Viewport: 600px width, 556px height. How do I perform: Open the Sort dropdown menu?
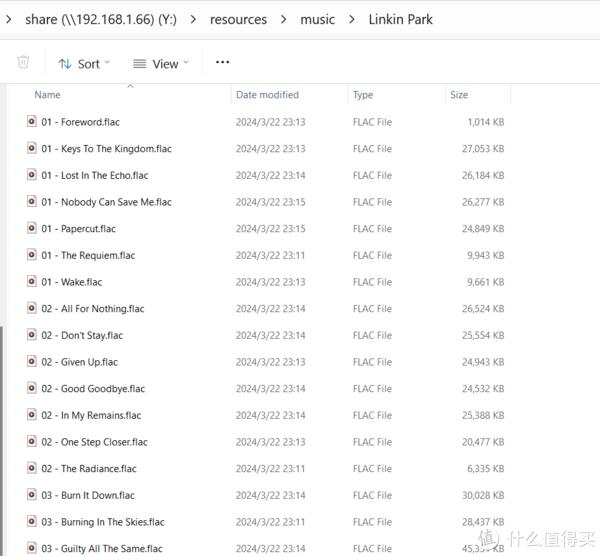click(x=84, y=64)
